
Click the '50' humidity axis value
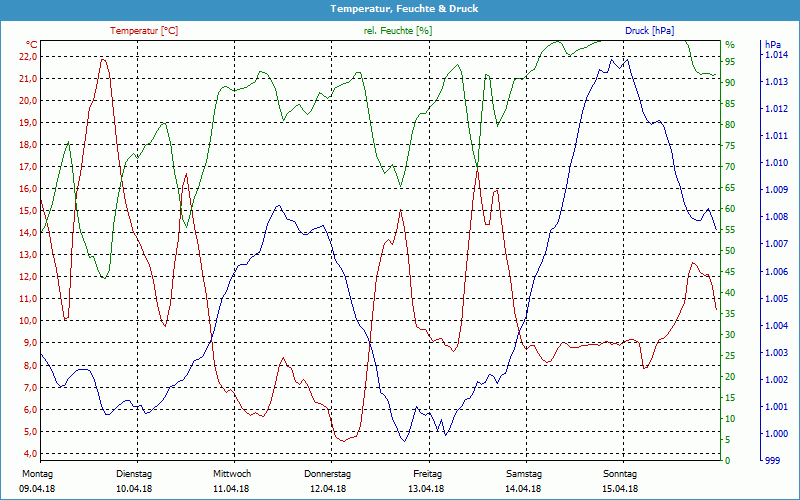[730, 251]
